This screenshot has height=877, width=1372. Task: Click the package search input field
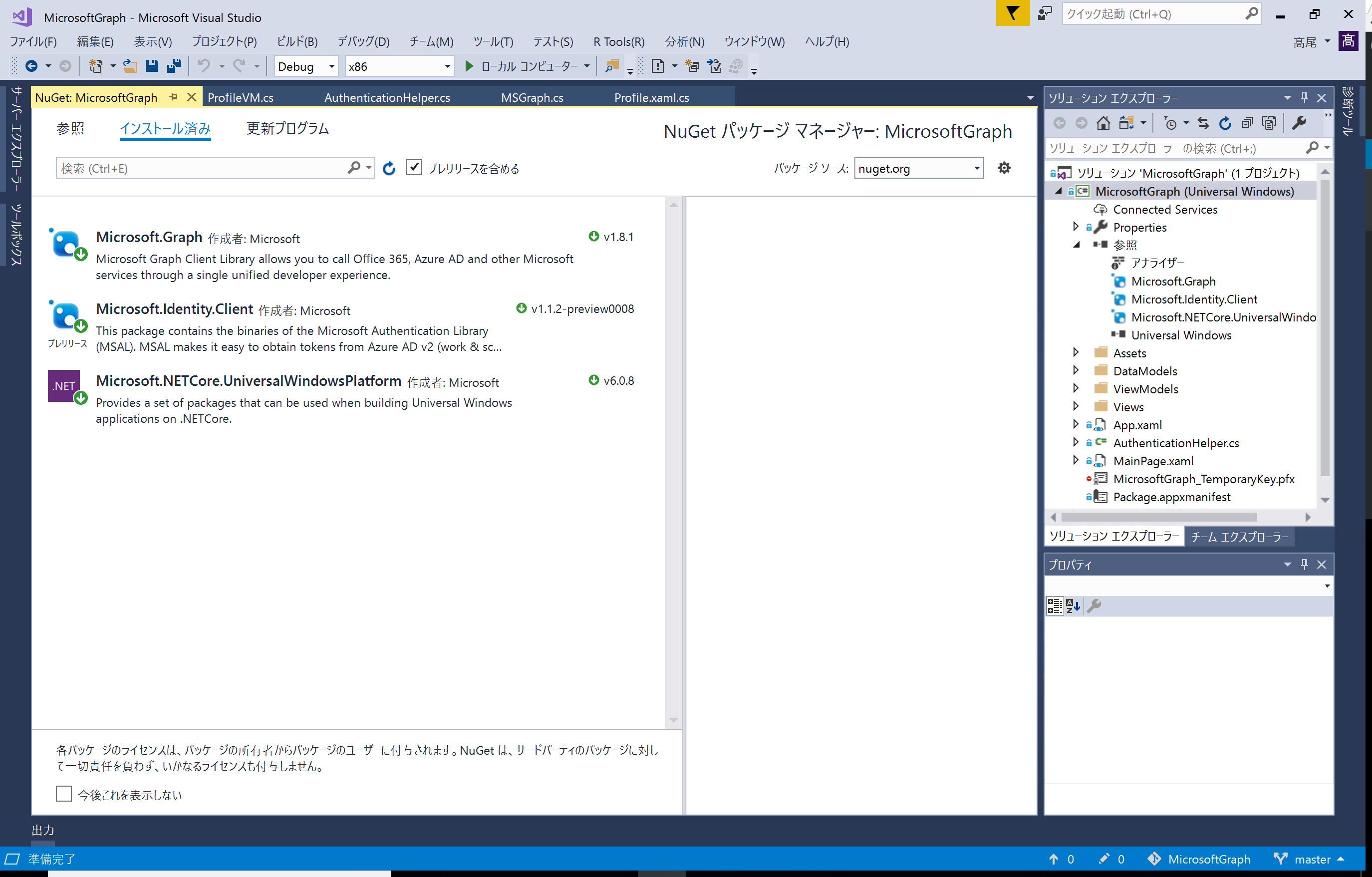(x=202, y=168)
